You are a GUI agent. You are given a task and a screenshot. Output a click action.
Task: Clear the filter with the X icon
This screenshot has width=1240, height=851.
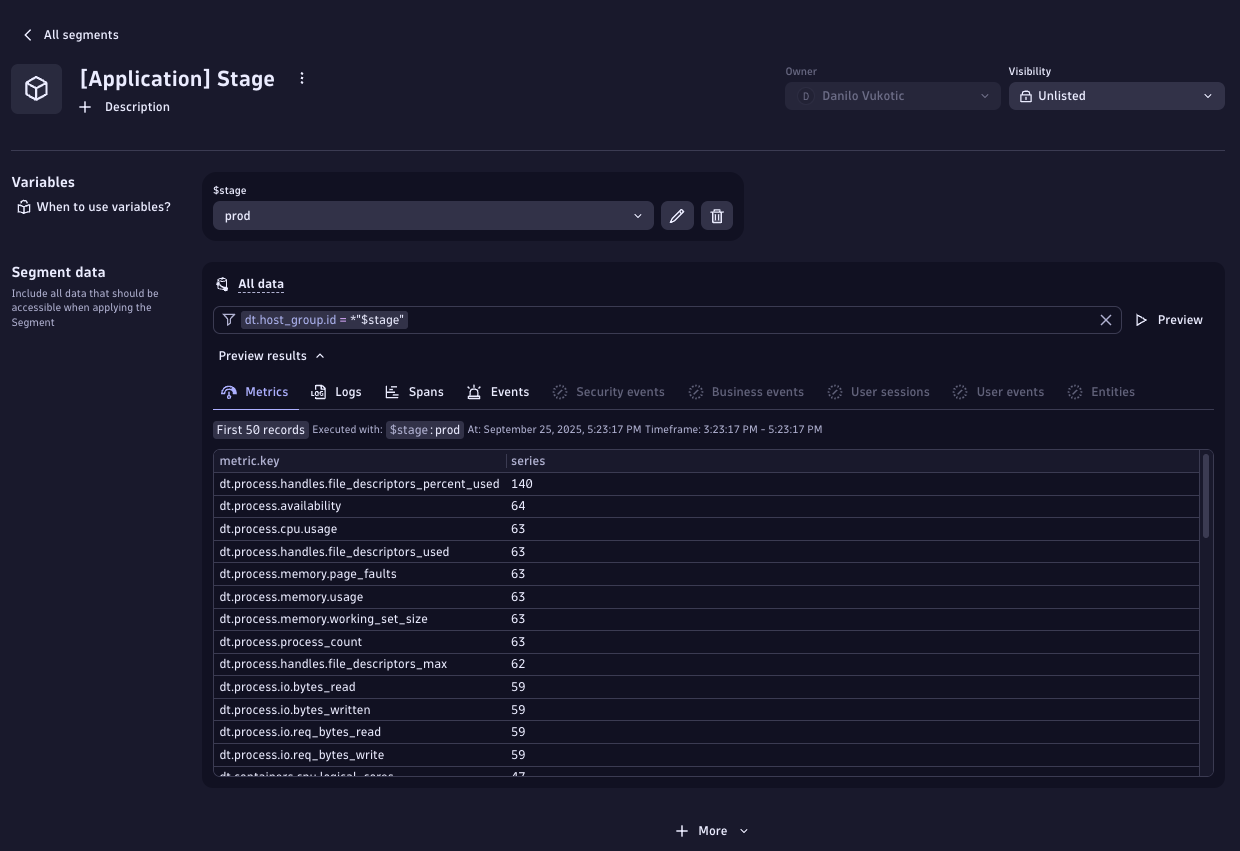click(1105, 320)
